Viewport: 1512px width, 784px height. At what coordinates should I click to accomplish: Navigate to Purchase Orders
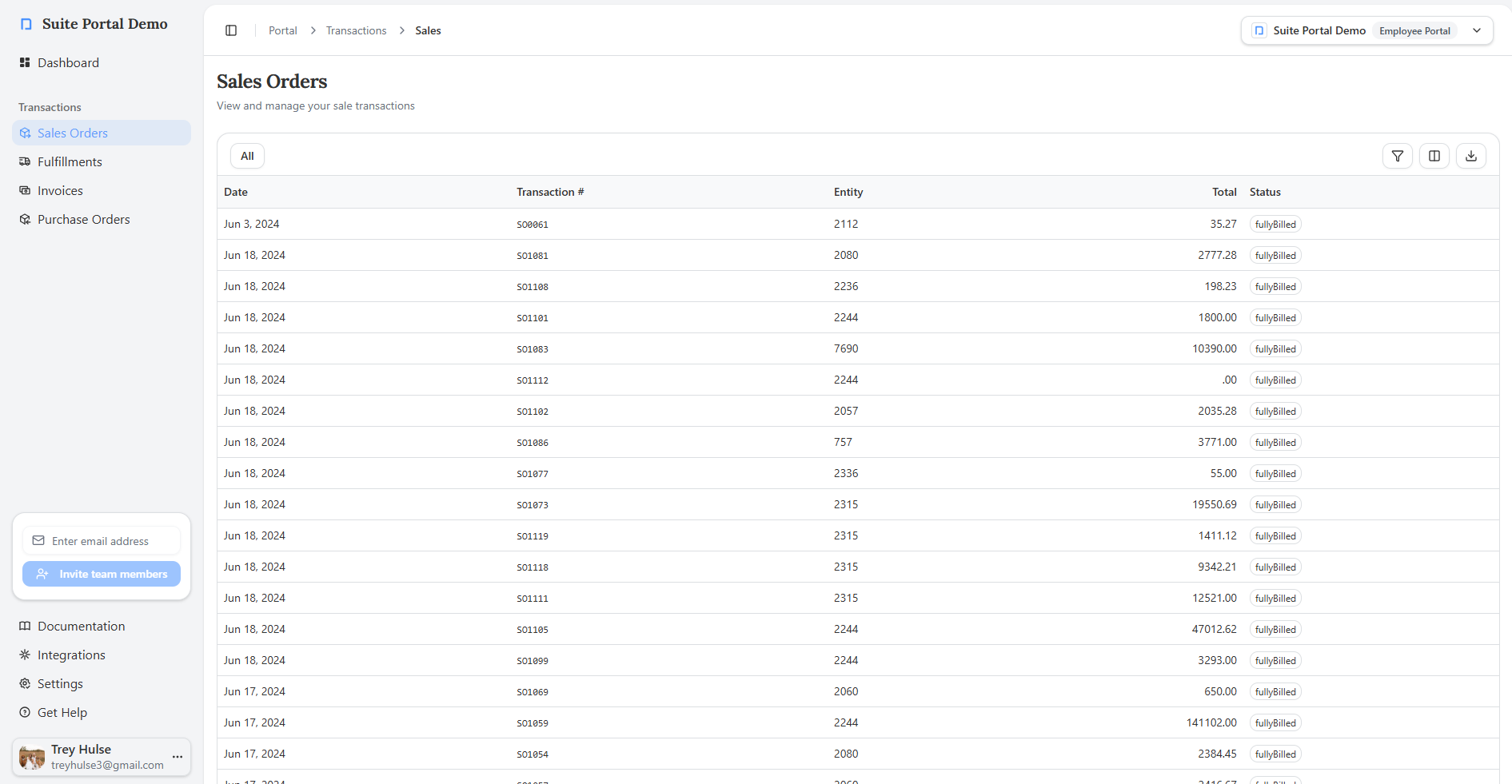[x=83, y=219]
